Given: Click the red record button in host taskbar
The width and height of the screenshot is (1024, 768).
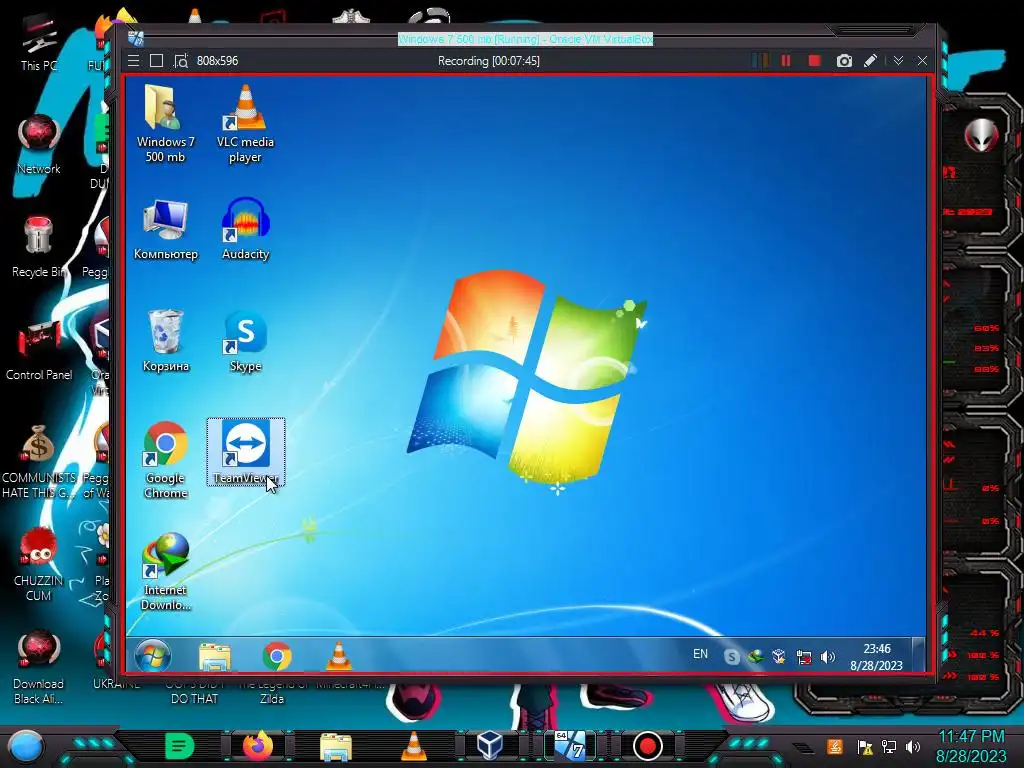Looking at the screenshot, I should tap(648, 746).
